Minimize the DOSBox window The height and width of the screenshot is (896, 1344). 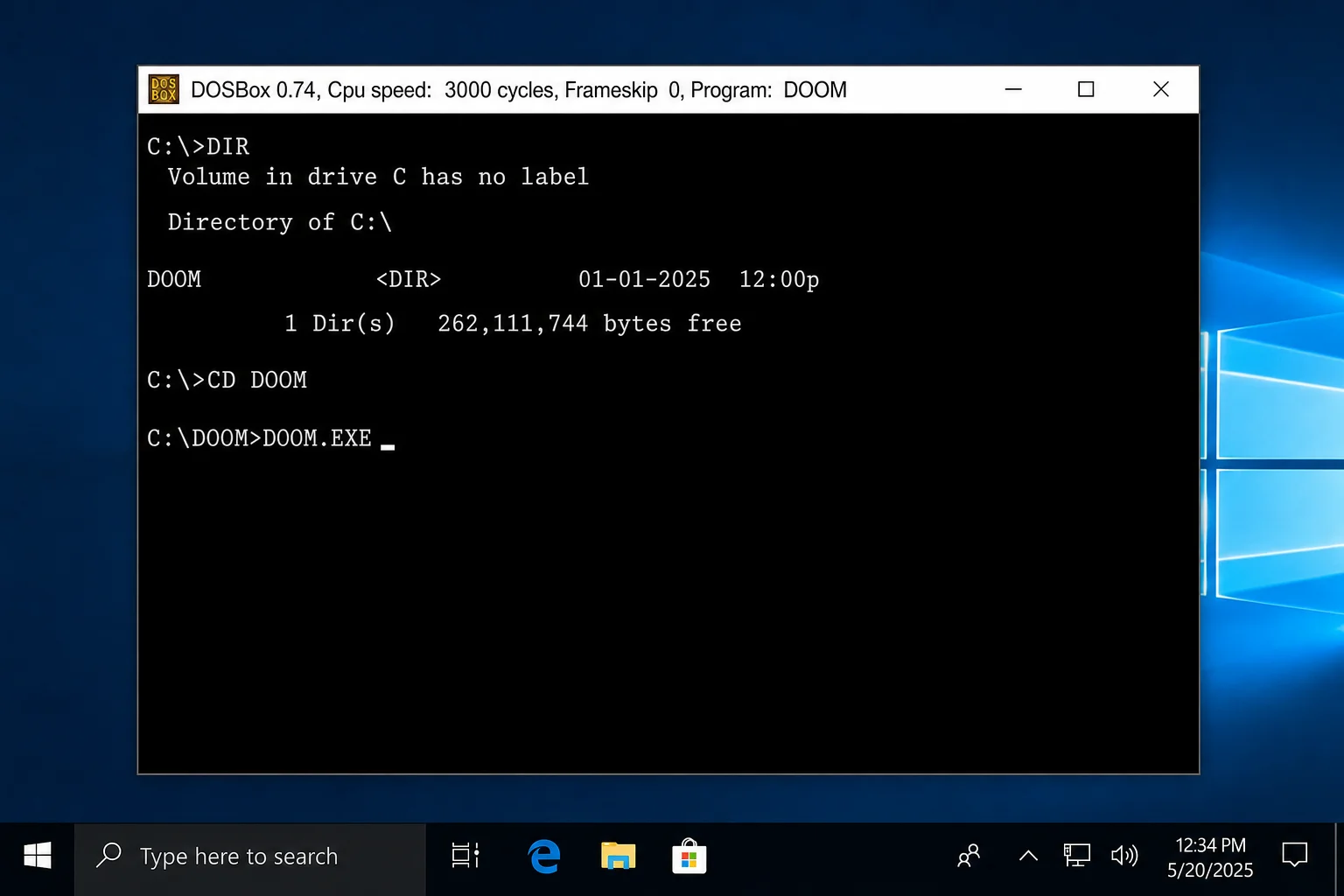pos(1013,89)
